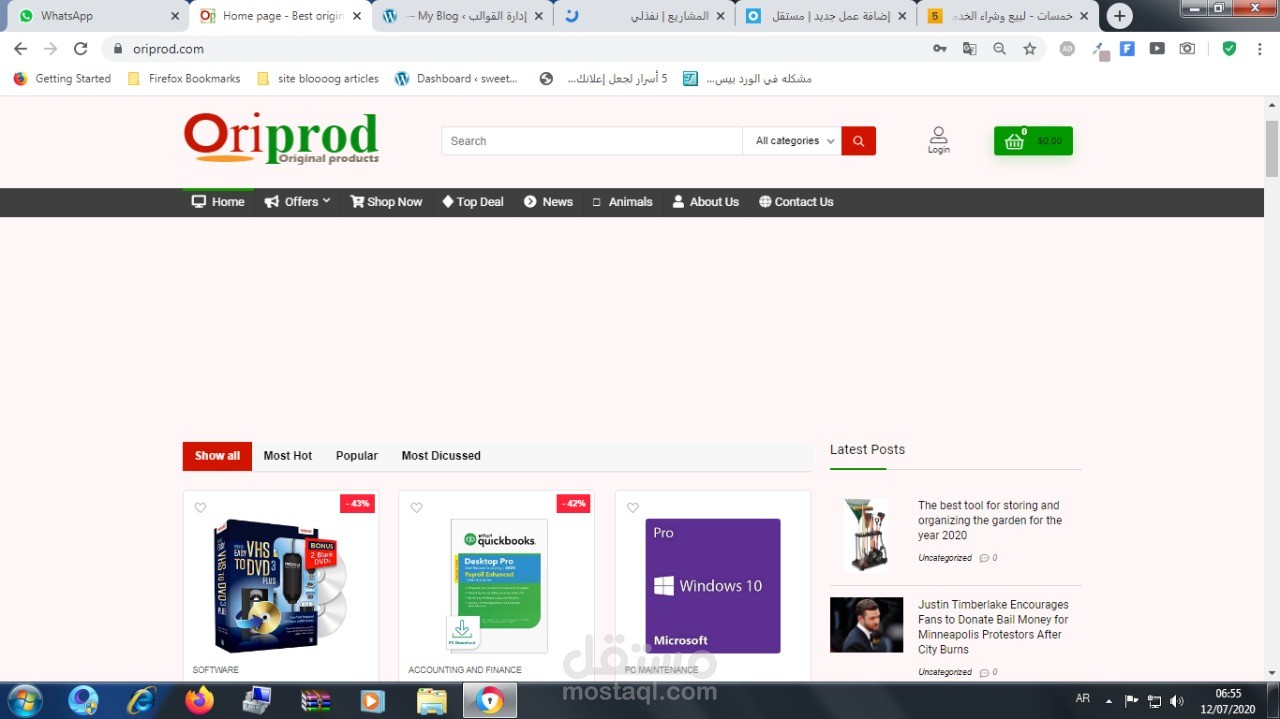This screenshot has height=719, width=1280.
Task: Open the zoom magnifier icon in address bar
Action: click(999, 48)
